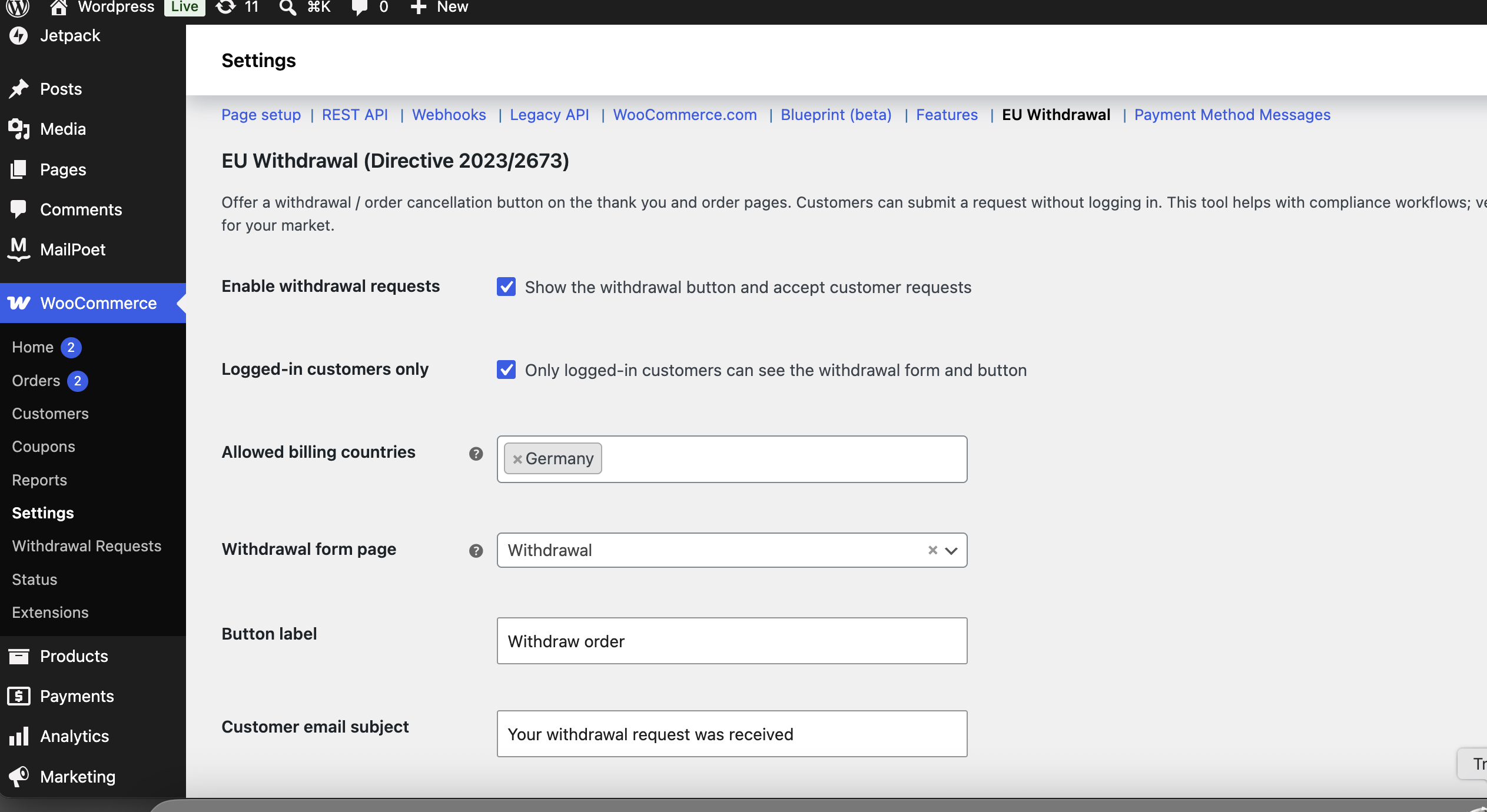Select the EU Withdrawal tab
This screenshot has height=812, width=1487.
point(1056,115)
